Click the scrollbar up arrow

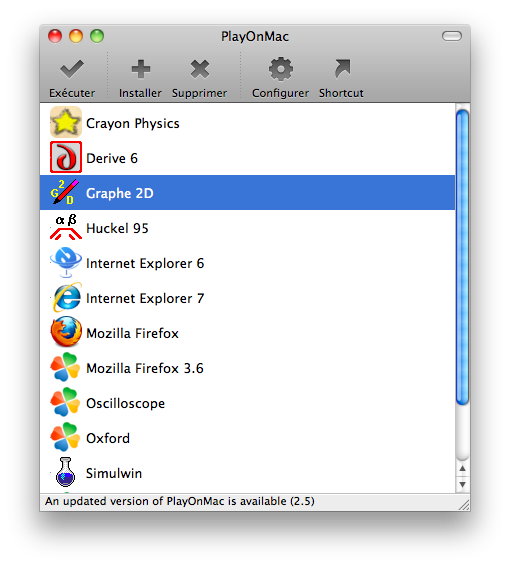pos(463,469)
